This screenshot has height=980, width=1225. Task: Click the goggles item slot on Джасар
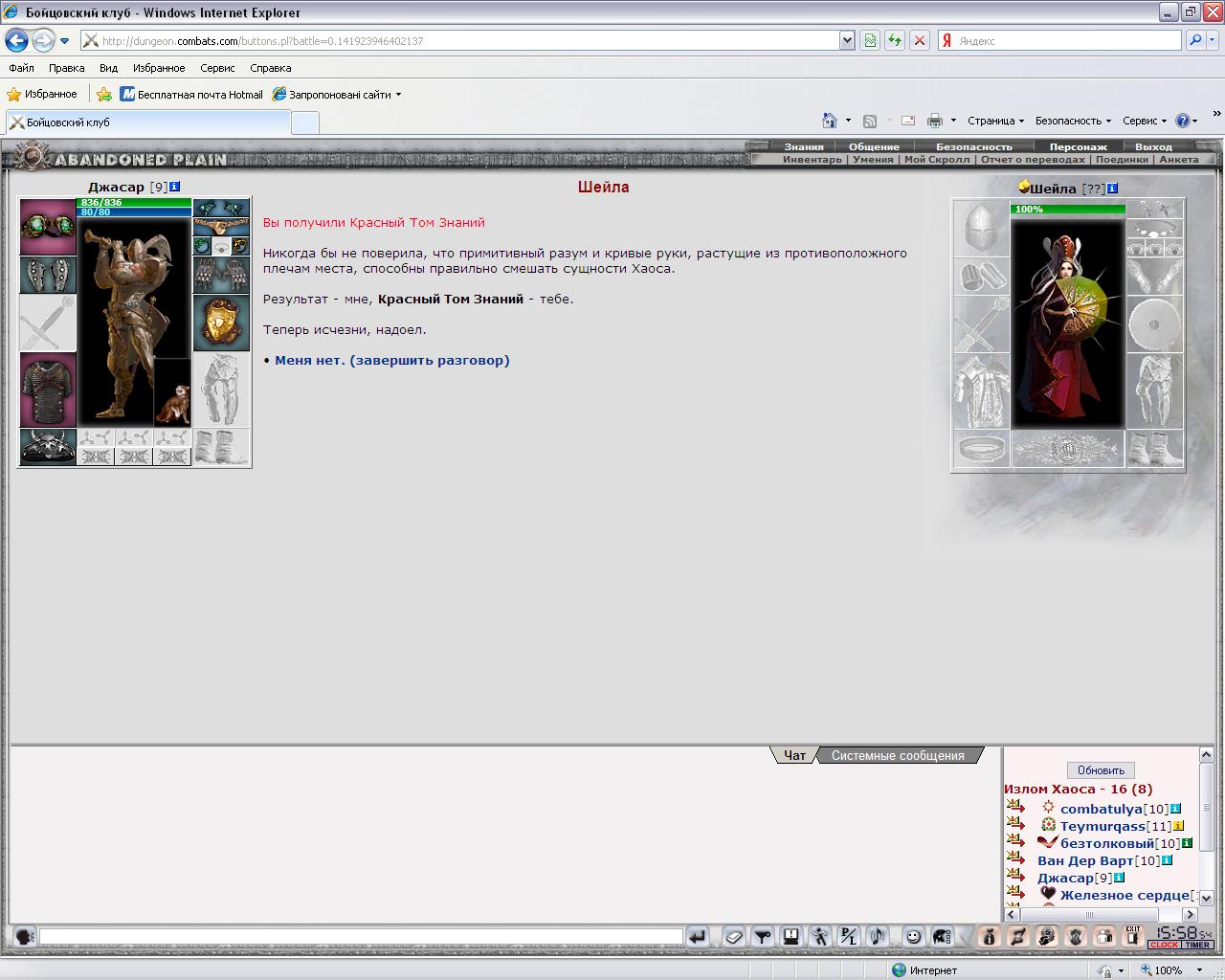(x=48, y=227)
